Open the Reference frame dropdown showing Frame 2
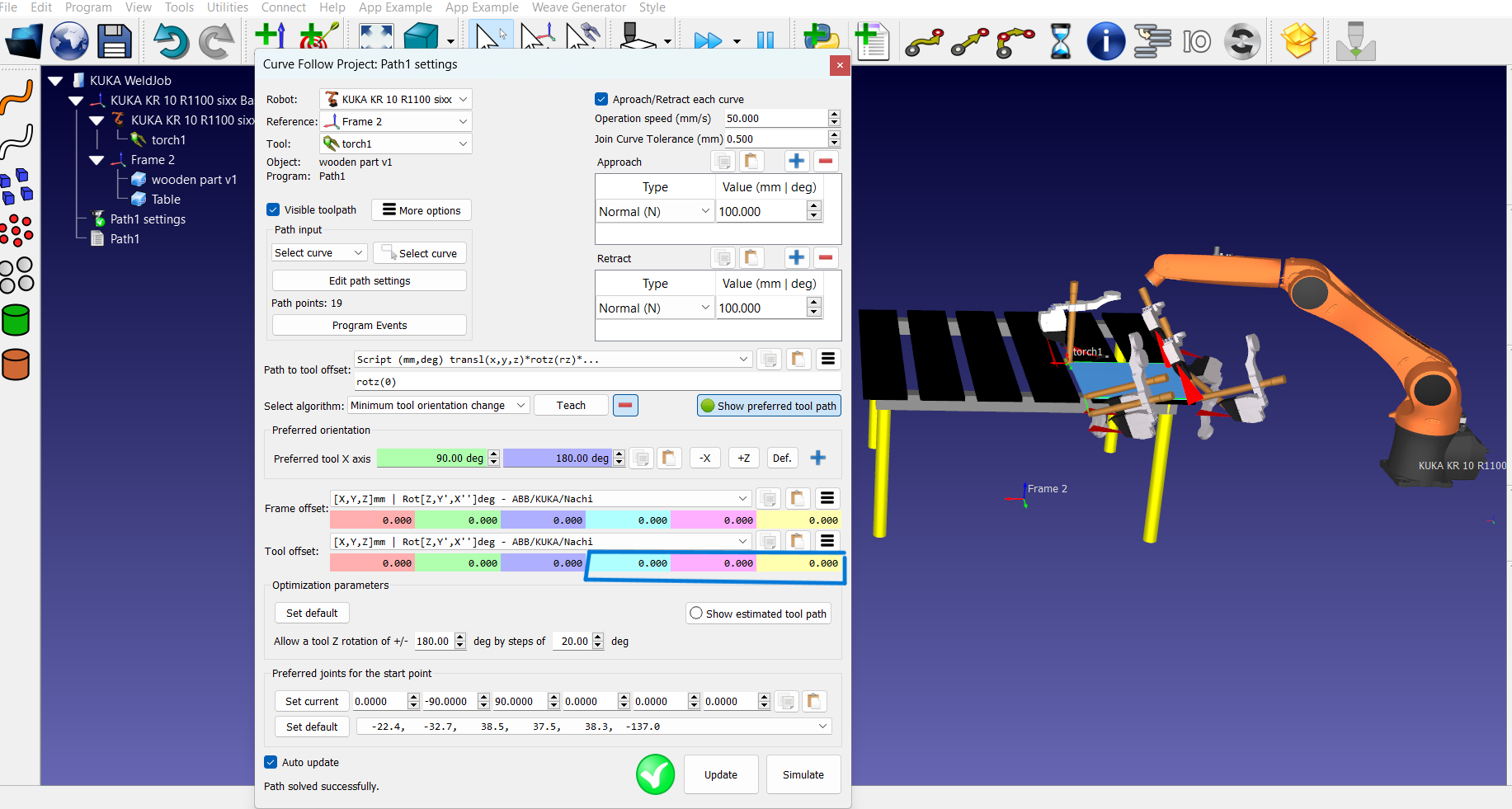This screenshot has width=1512, height=809. 396,121
